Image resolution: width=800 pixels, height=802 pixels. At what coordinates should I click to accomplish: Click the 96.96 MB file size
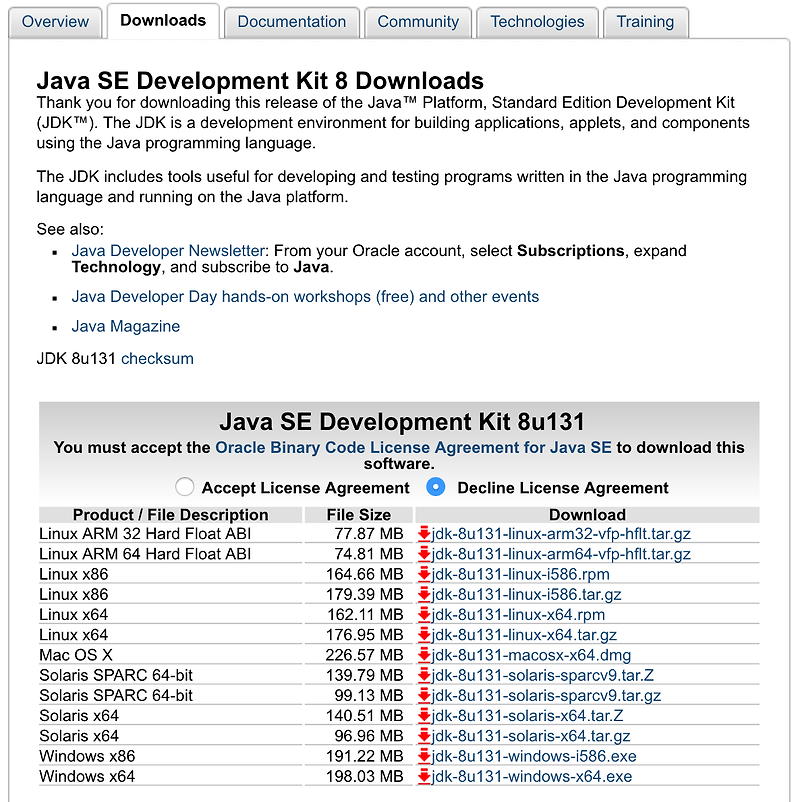368,736
